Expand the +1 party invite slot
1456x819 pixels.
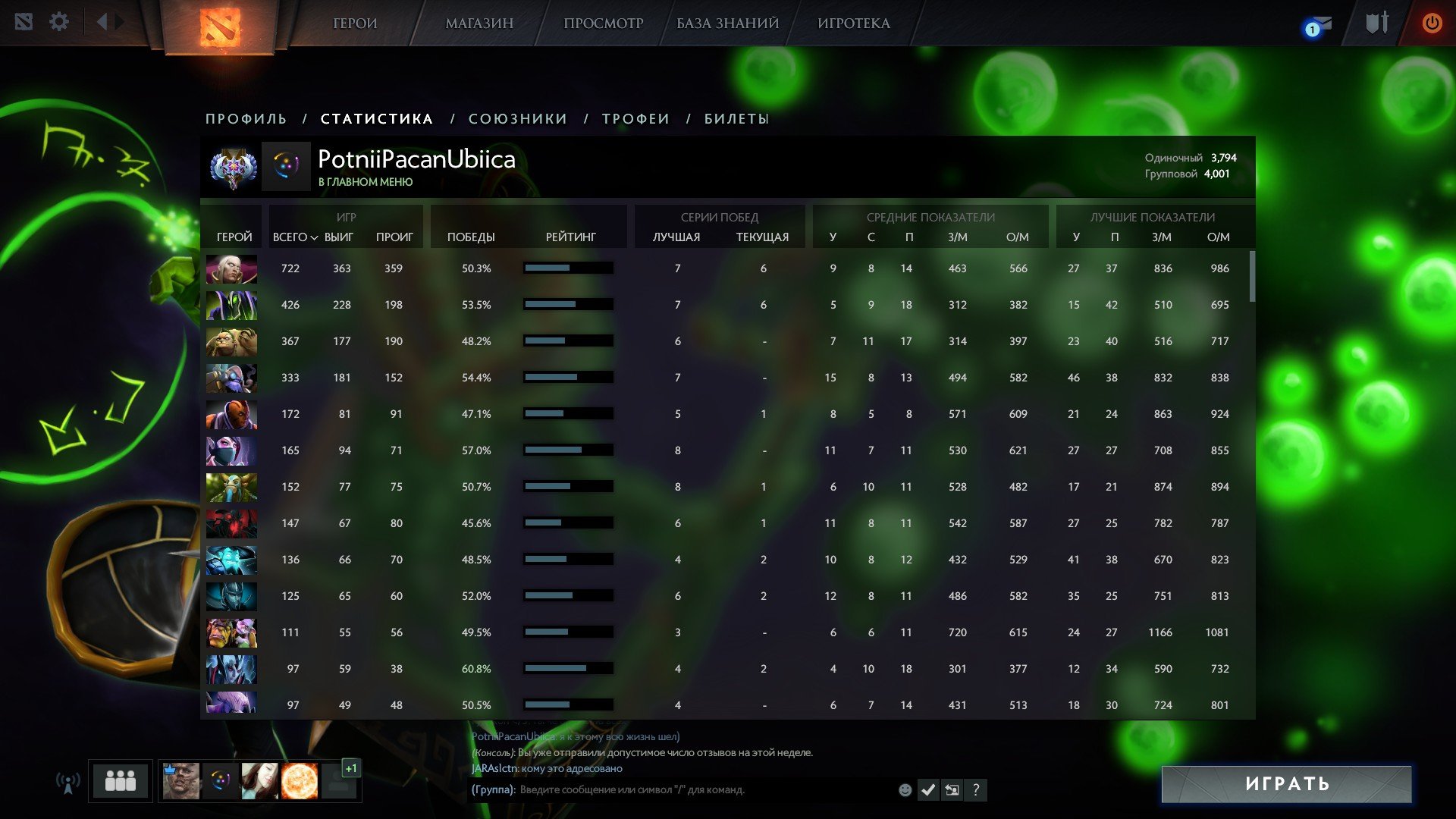coord(350,768)
